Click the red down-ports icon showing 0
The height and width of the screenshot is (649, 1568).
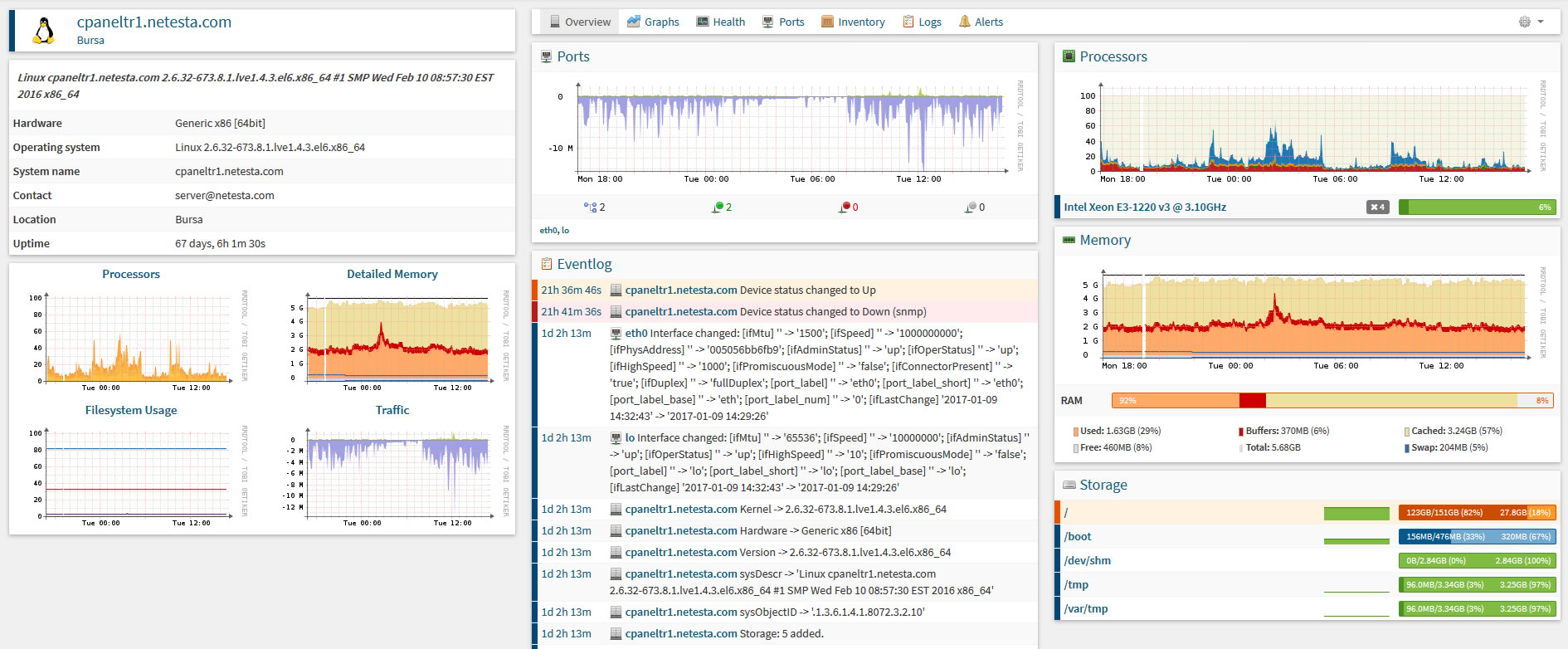pyautogui.click(x=845, y=207)
